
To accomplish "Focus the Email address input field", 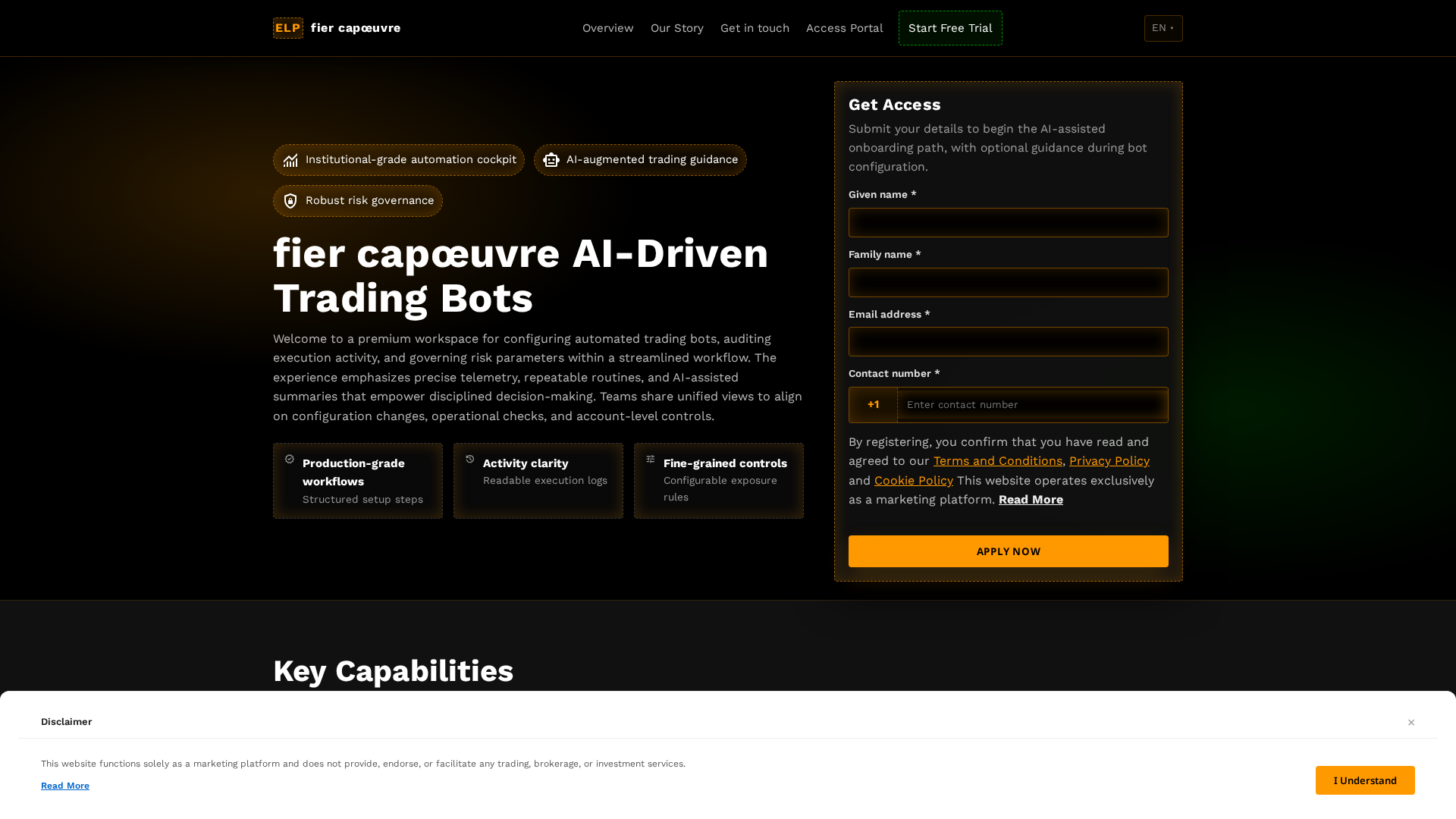I will point(1009,342).
